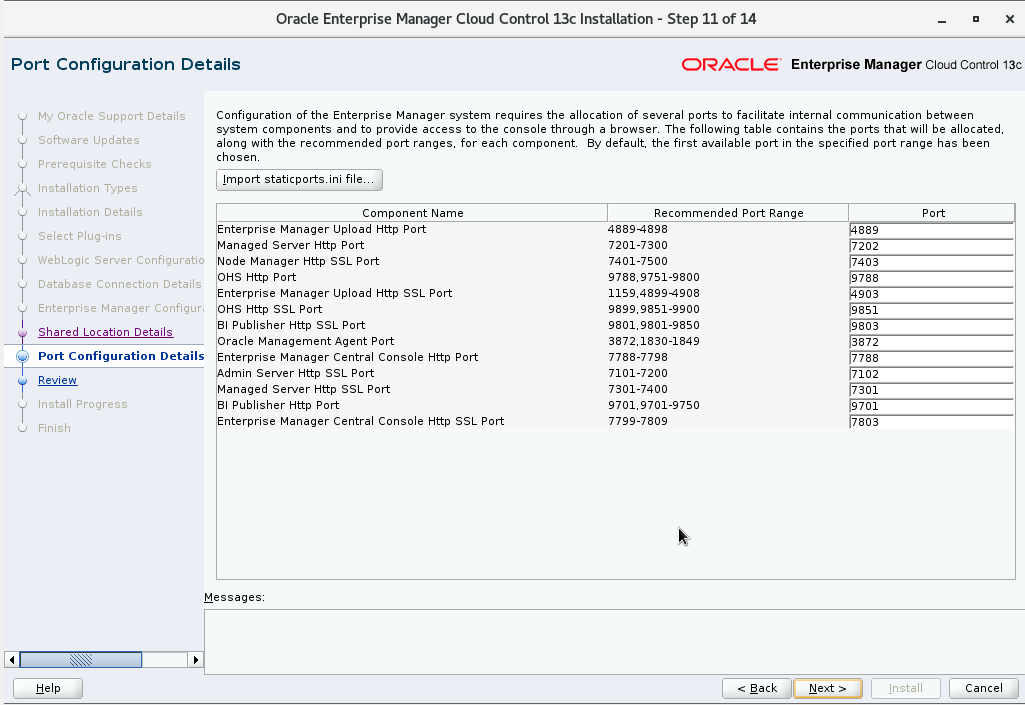Select the Managed Server Http Port row name
This screenshot has width=1025, height=705.
pyautogui.click(x=291, y=245)
